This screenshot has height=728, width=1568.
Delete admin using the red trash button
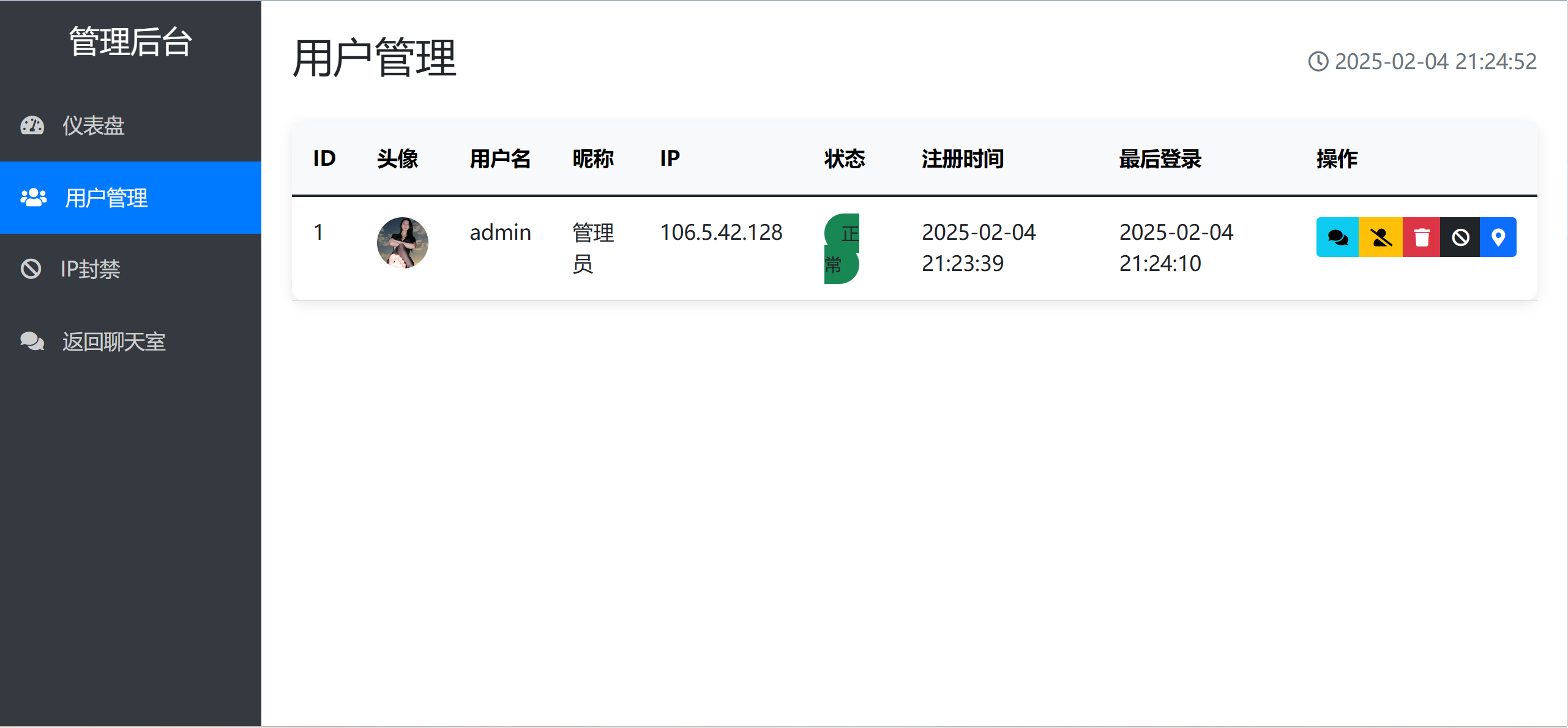1422,237
